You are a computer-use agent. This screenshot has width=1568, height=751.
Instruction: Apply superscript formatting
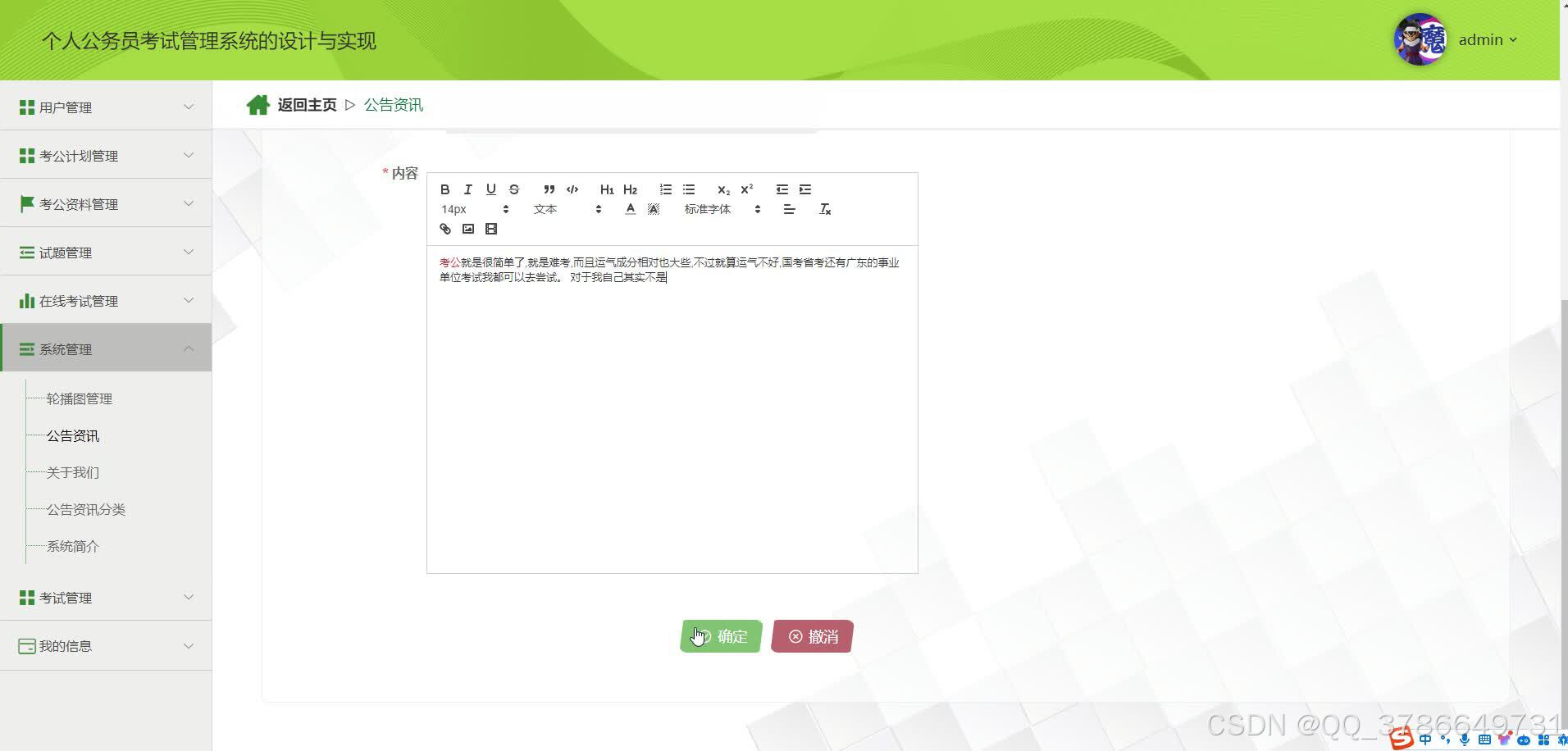[x=746, y=189]
